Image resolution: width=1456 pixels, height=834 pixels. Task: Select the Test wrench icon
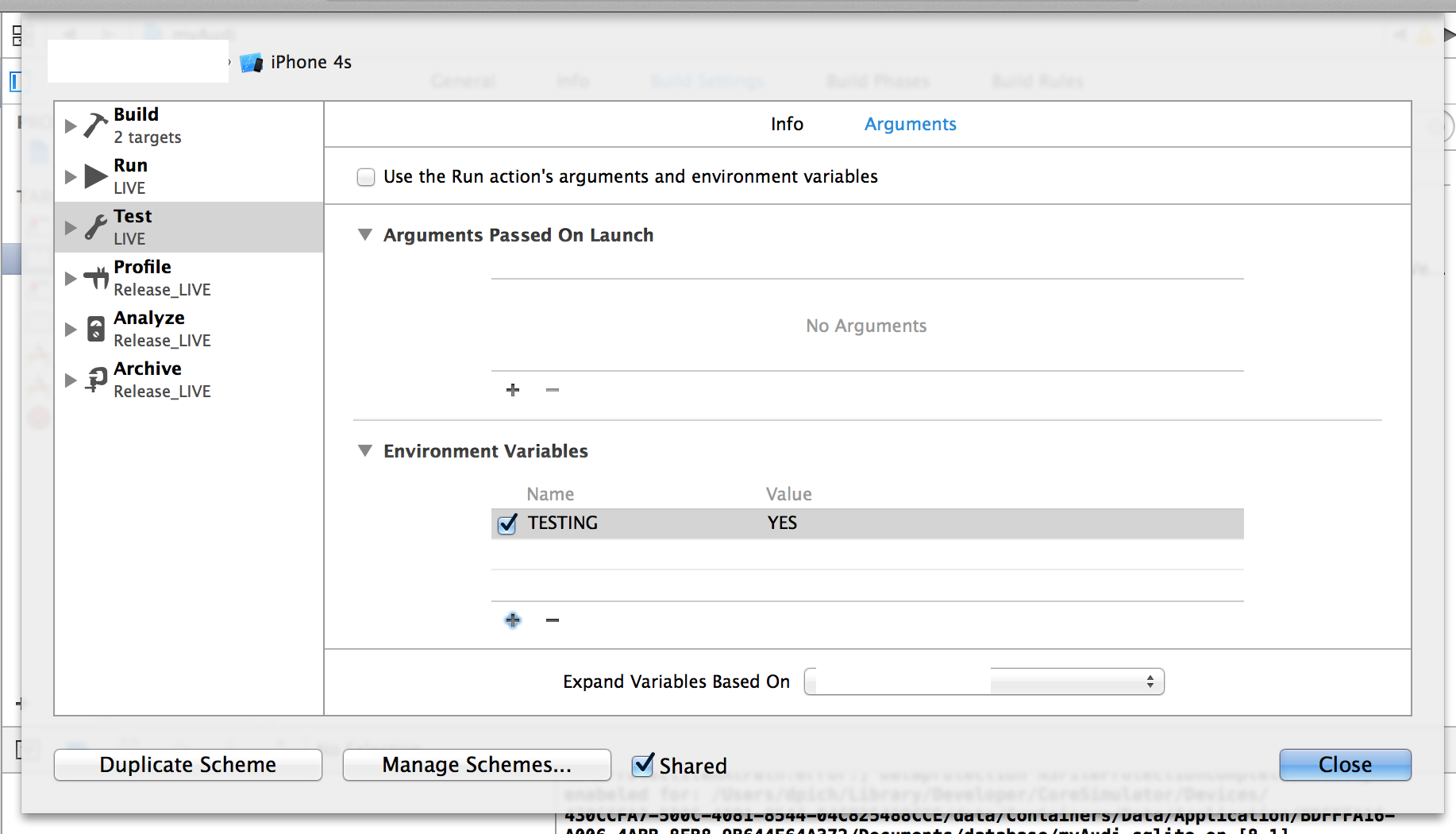click(x=96, y=227)
